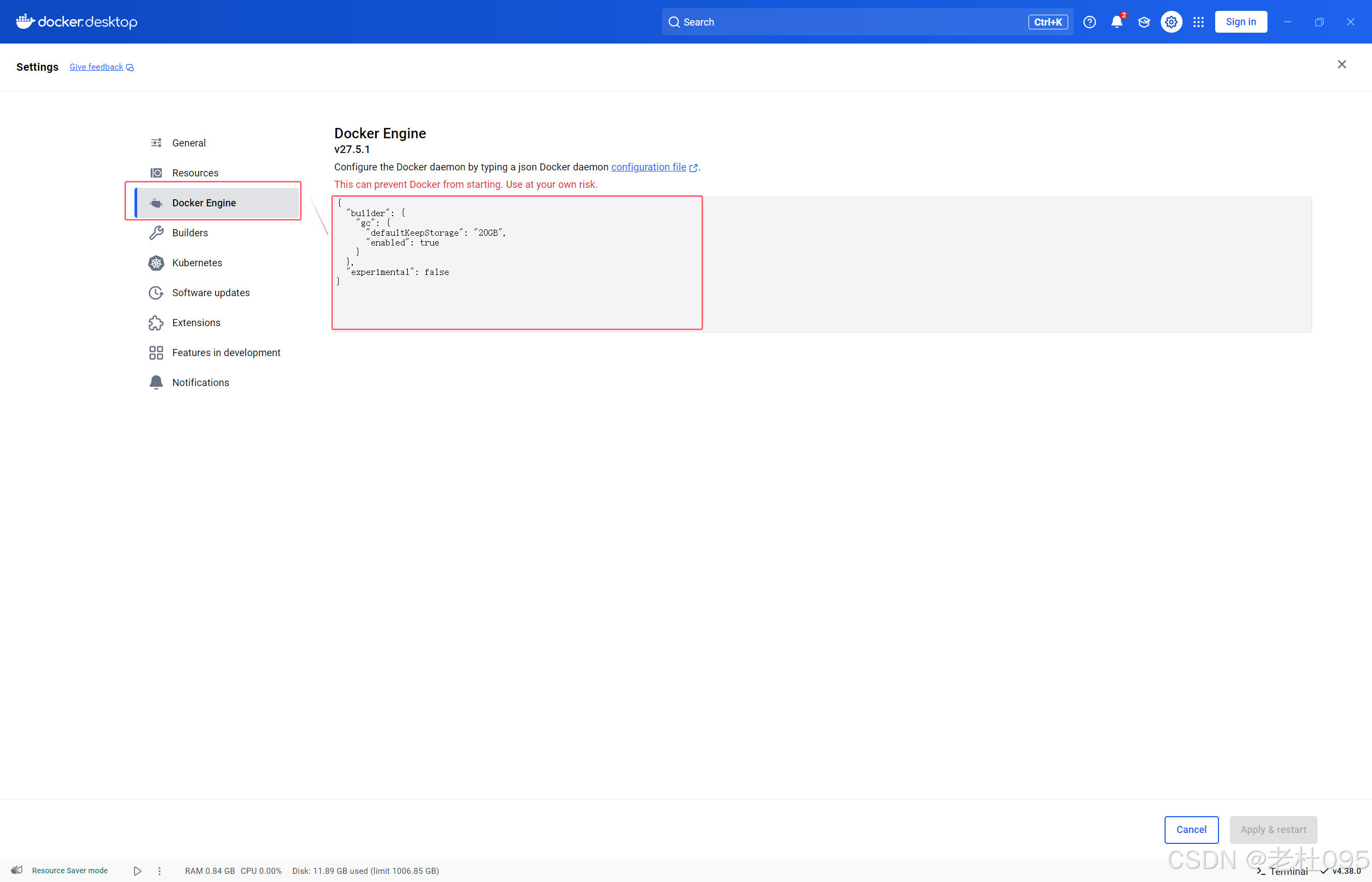The height and width of the screenshot is (882, 1372).
Task: Click the configuration file link
Action: click(x=648, y=167)
